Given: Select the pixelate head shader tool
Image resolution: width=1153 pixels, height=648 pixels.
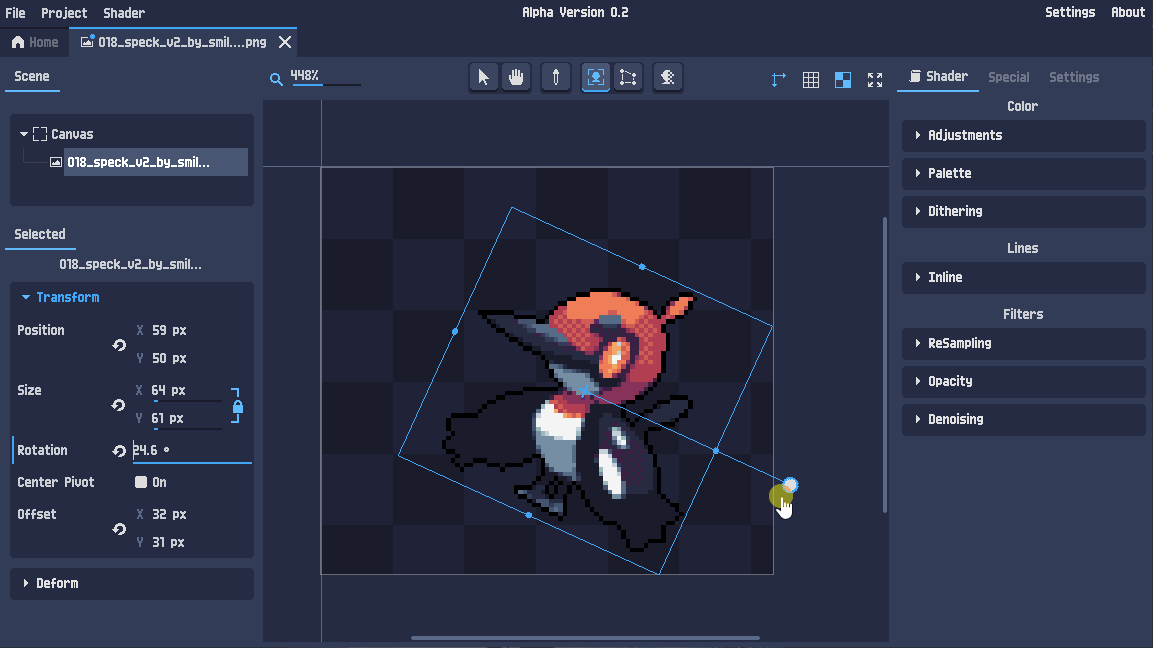Looking at the screenshot, I should 668,77.
